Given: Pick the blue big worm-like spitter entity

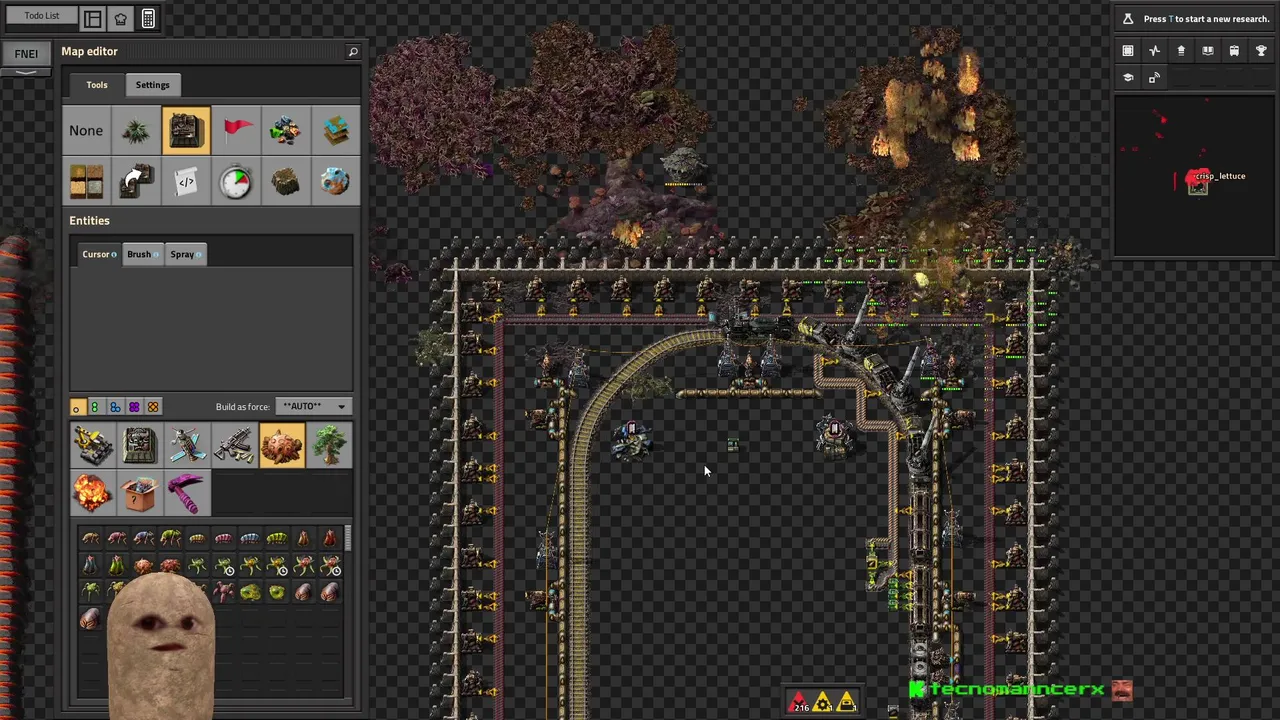Looking at the screenshot, I should pos(250,539).
